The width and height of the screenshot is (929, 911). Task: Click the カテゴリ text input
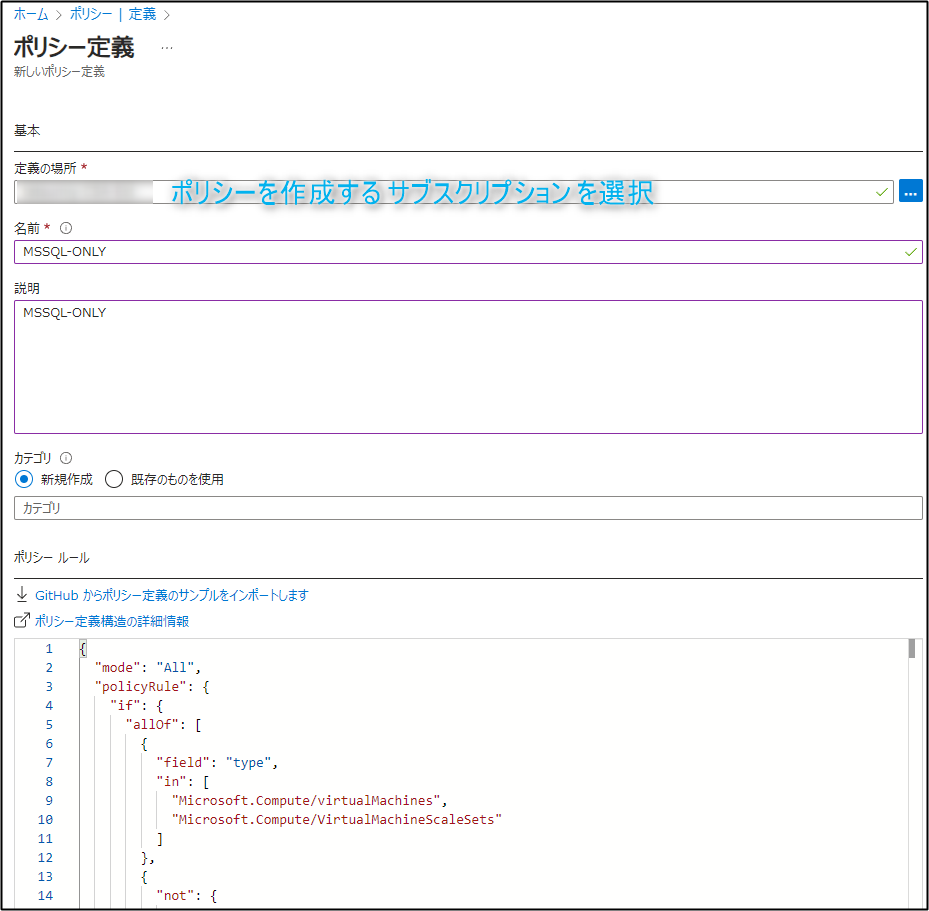(468, 508)
